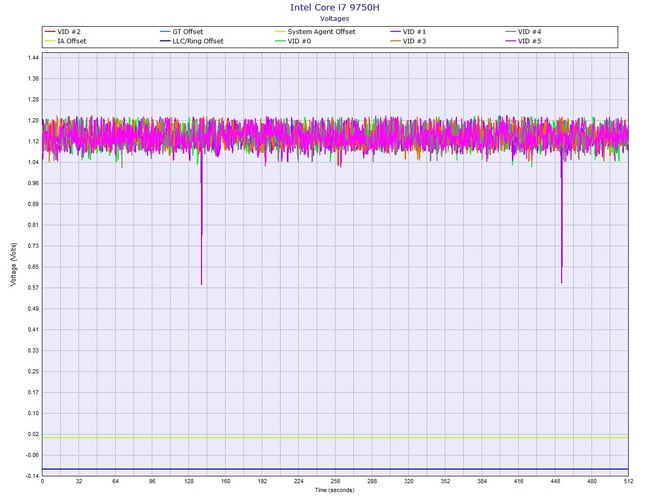The width and height of the screenshot is (670, 502).
Task: Click the 1.44 value on voltage axis
Action: click(x=33, y=58)
